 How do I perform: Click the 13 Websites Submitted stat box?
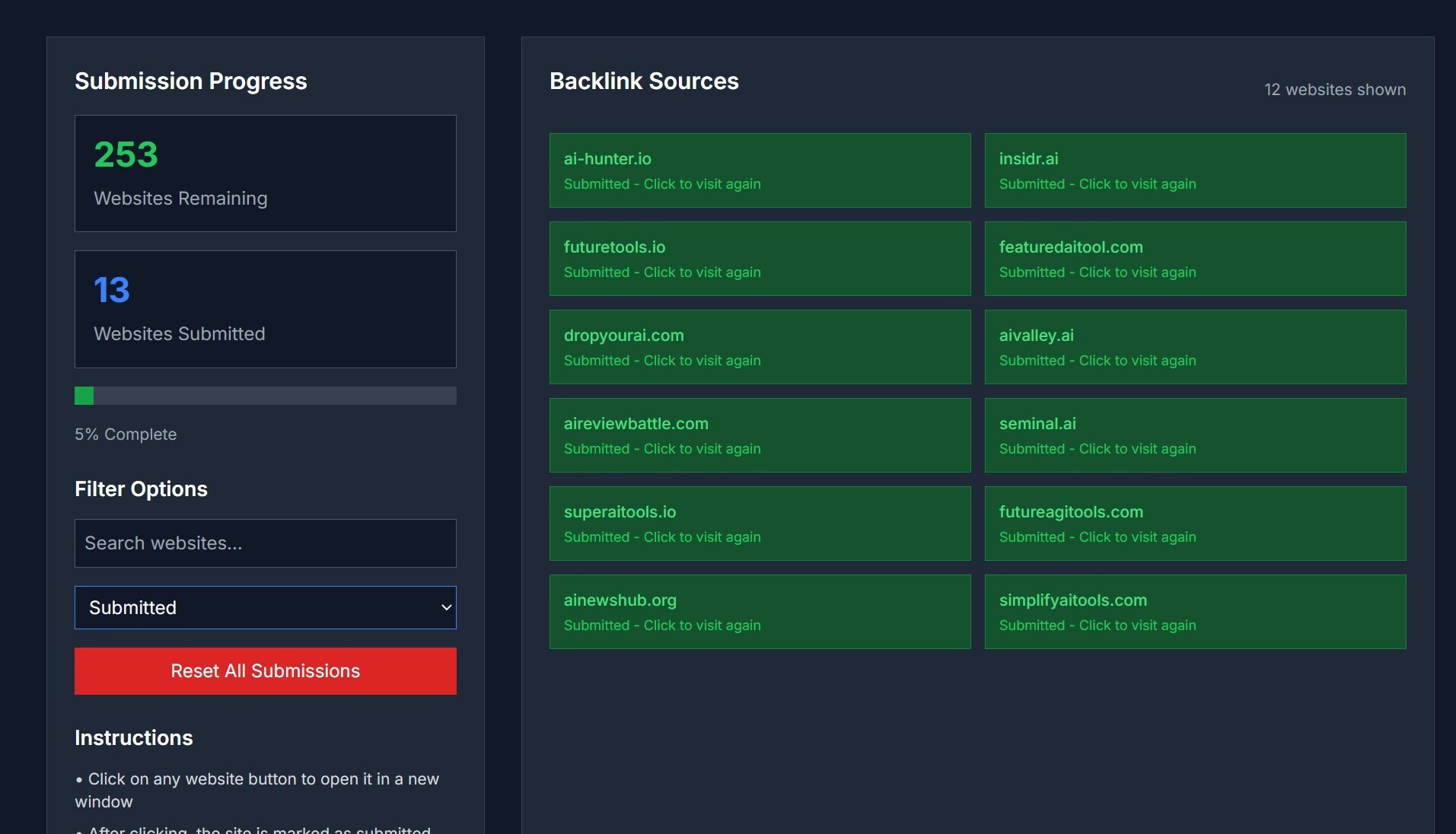tap(265, 309)
